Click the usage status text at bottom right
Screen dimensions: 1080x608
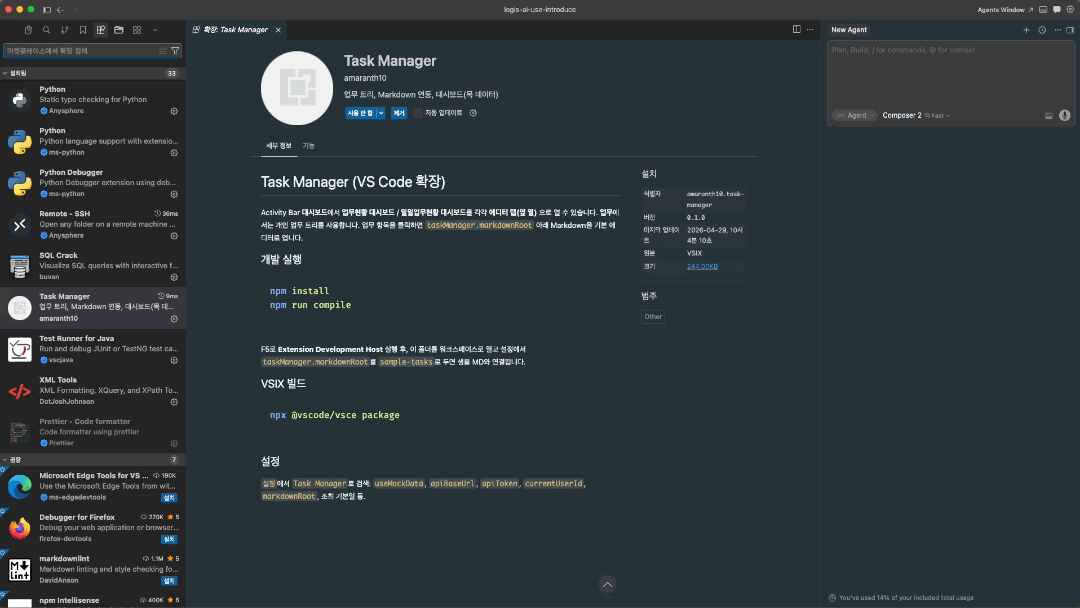coord(906,598)
